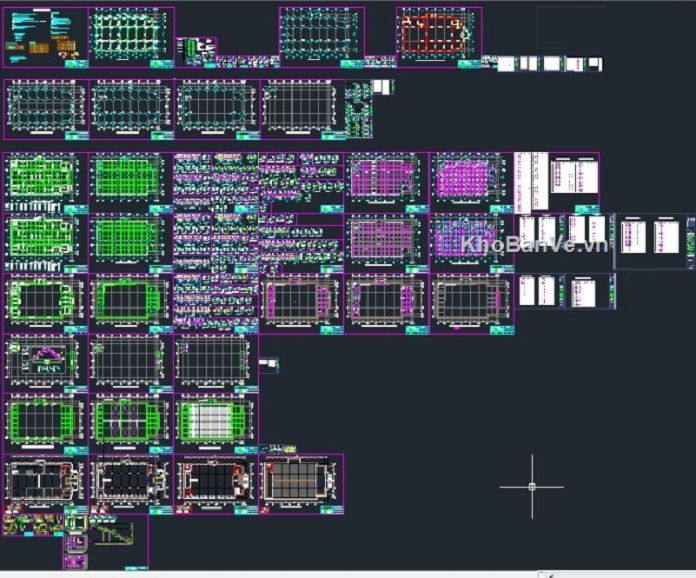
Task: Select the floor plan sheet outlined in red
Action: 438,36
